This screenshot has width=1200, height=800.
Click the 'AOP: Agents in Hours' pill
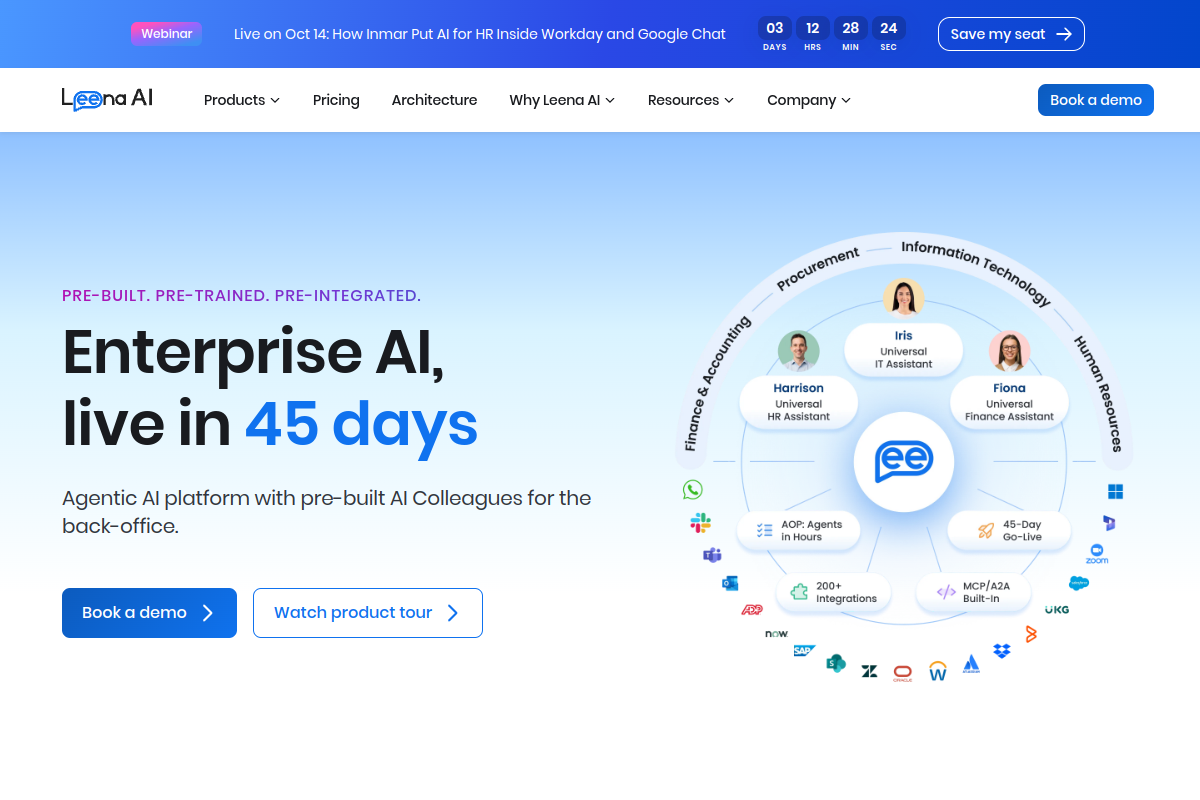click(x=799, y=531)
